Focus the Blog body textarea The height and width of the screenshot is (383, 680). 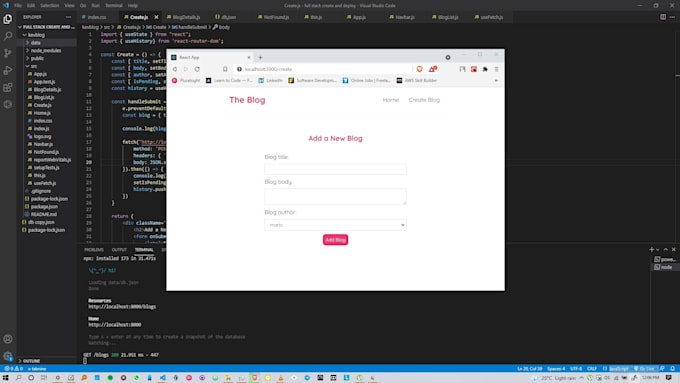click(x=335, y=196)
